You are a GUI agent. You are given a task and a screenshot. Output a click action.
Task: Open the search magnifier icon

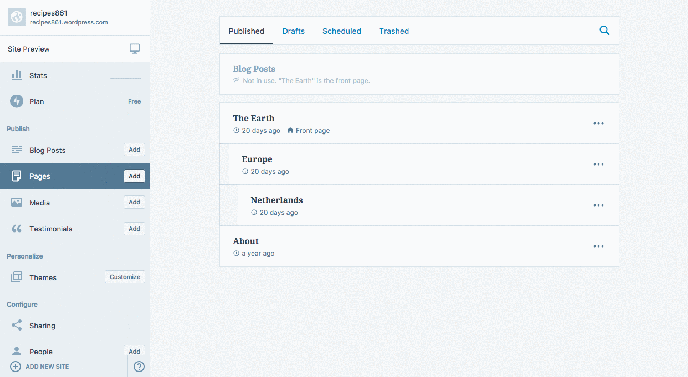tap(604, 31)
